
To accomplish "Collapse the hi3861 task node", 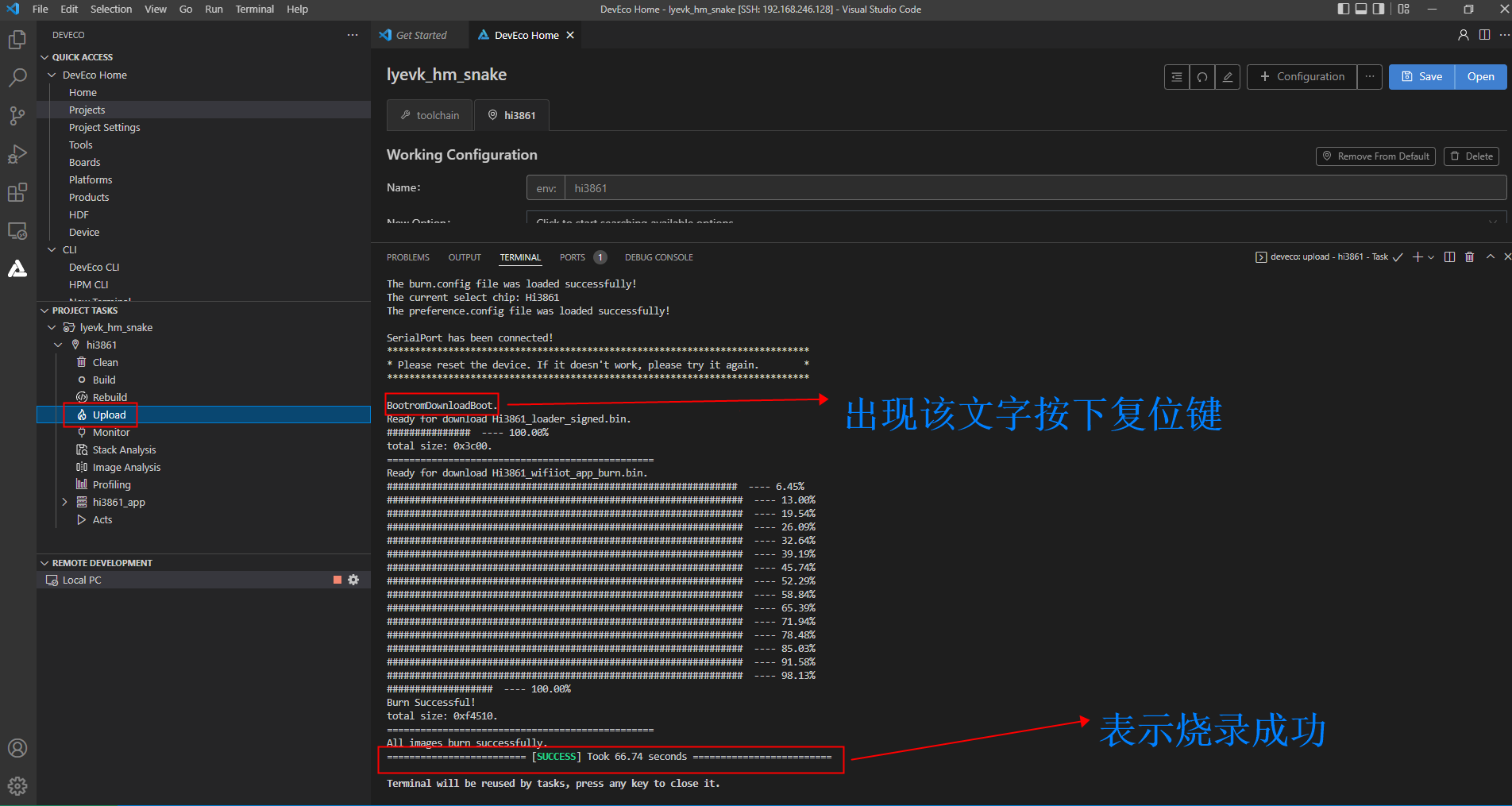I will (59, 345).
